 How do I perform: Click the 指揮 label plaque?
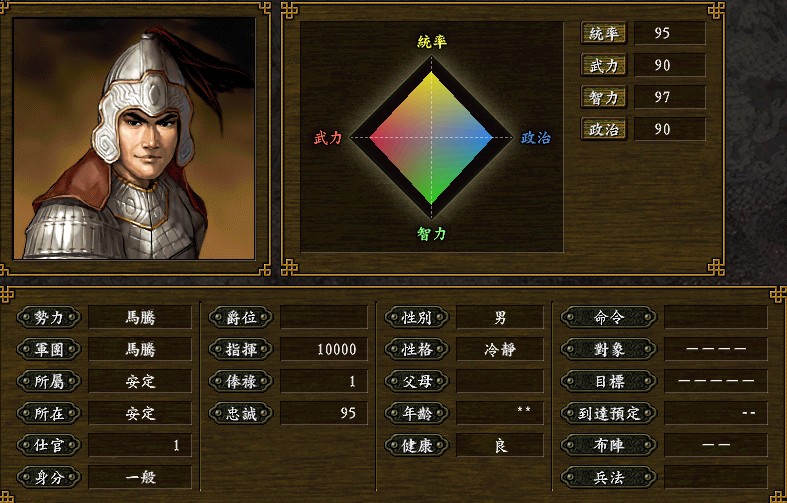pyautogui.click(x=241, y=349)
